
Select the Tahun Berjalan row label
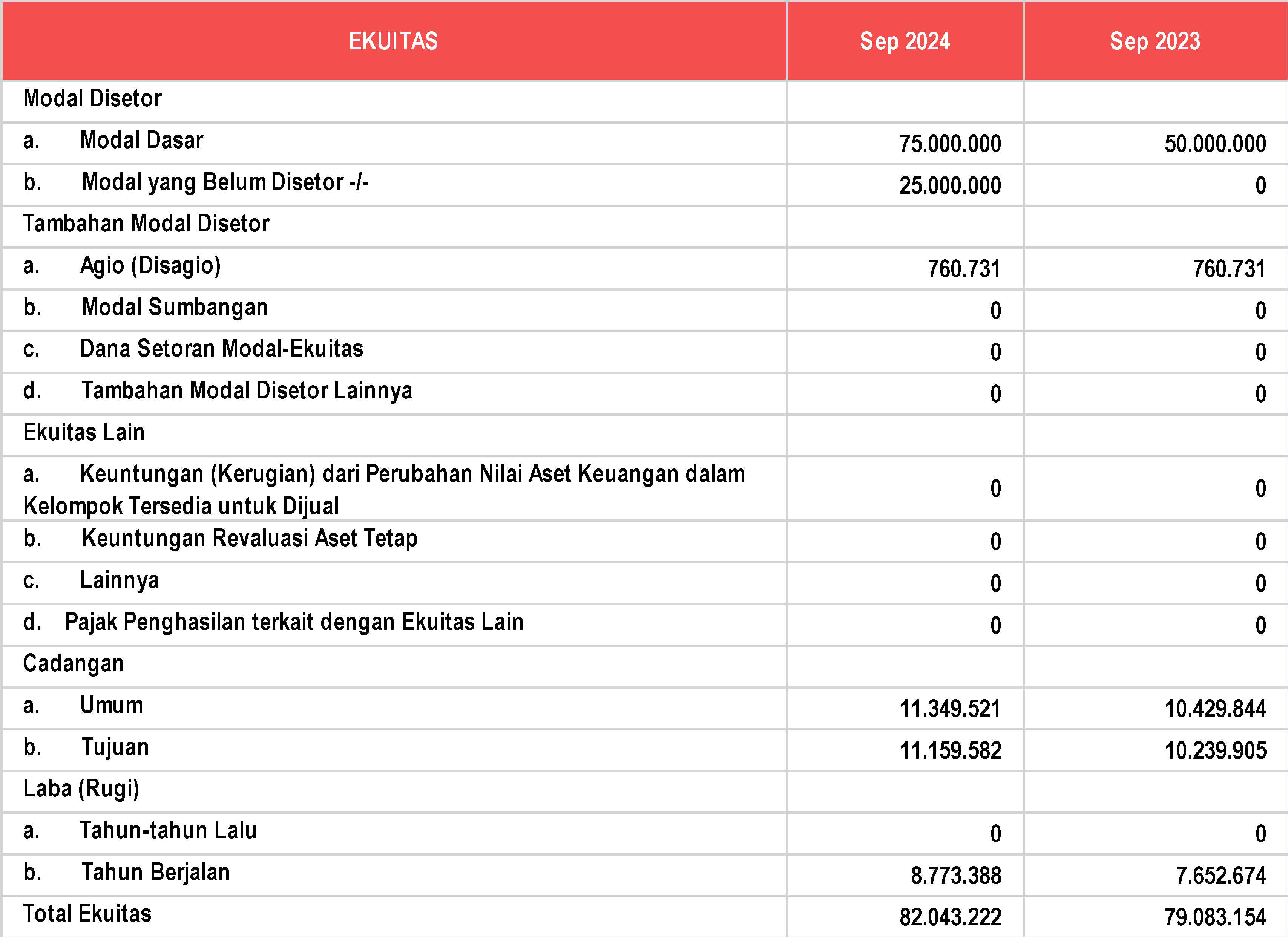156,873
